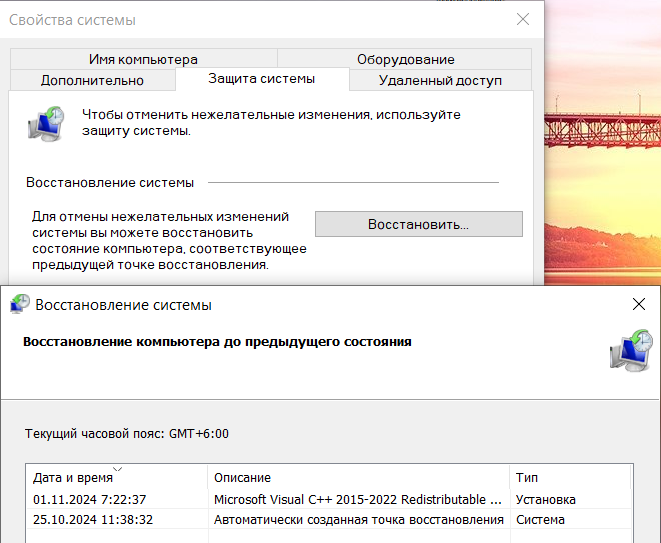
Task: Select the Защита системы tab
Action: point(261,78)
